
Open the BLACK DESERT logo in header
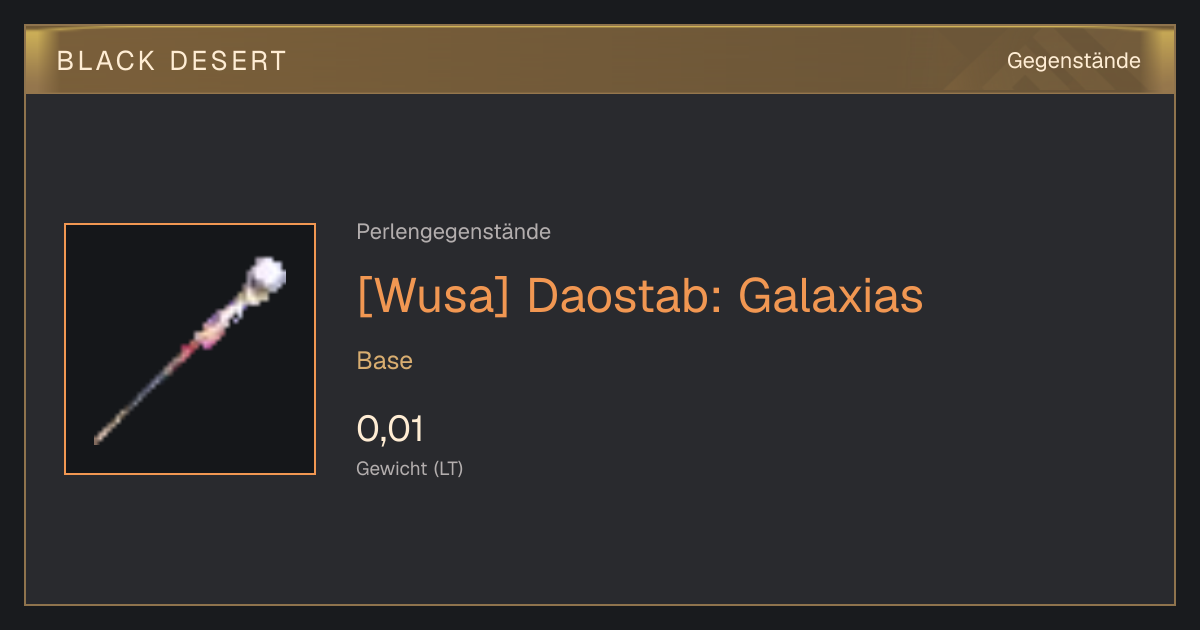pyautogui.click(x=172, y=61)
